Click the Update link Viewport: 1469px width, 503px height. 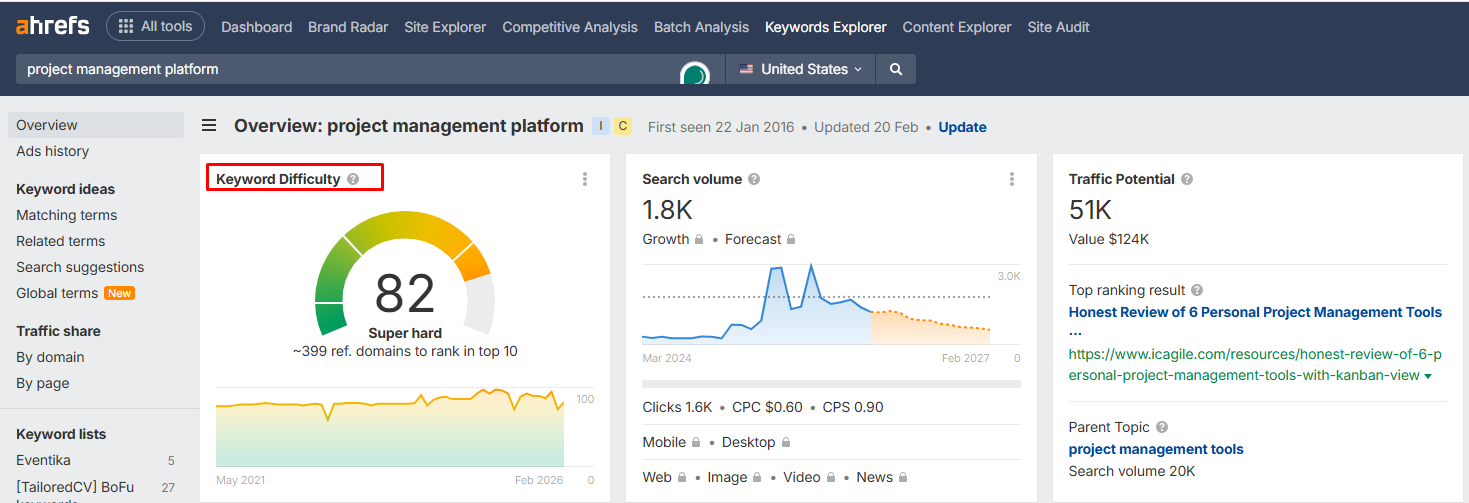pos(963,127)
